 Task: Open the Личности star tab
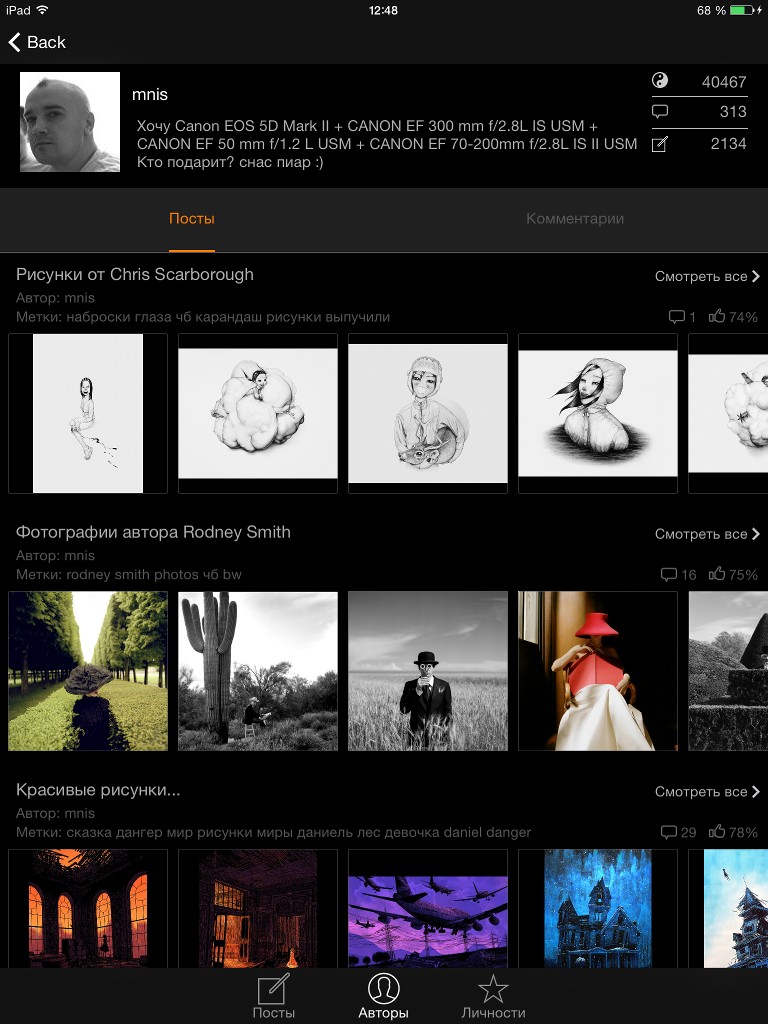tap(493, 997)
